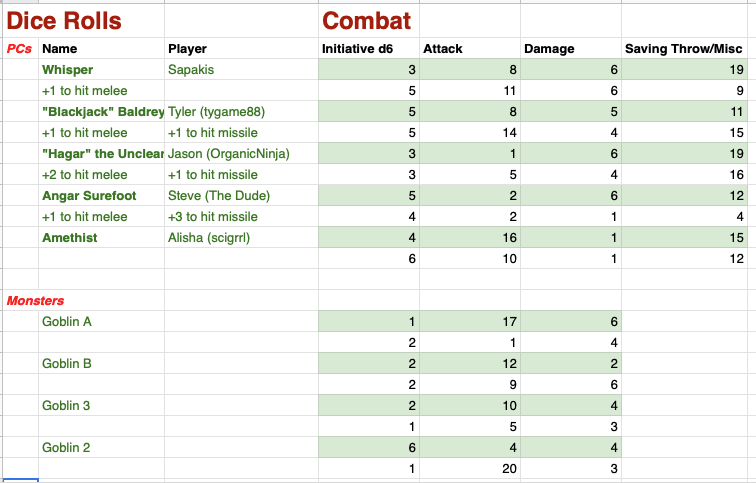Select the "Initiative d6" column header cell
Screen dimensions: 756x483
click(x=367, y=48)
